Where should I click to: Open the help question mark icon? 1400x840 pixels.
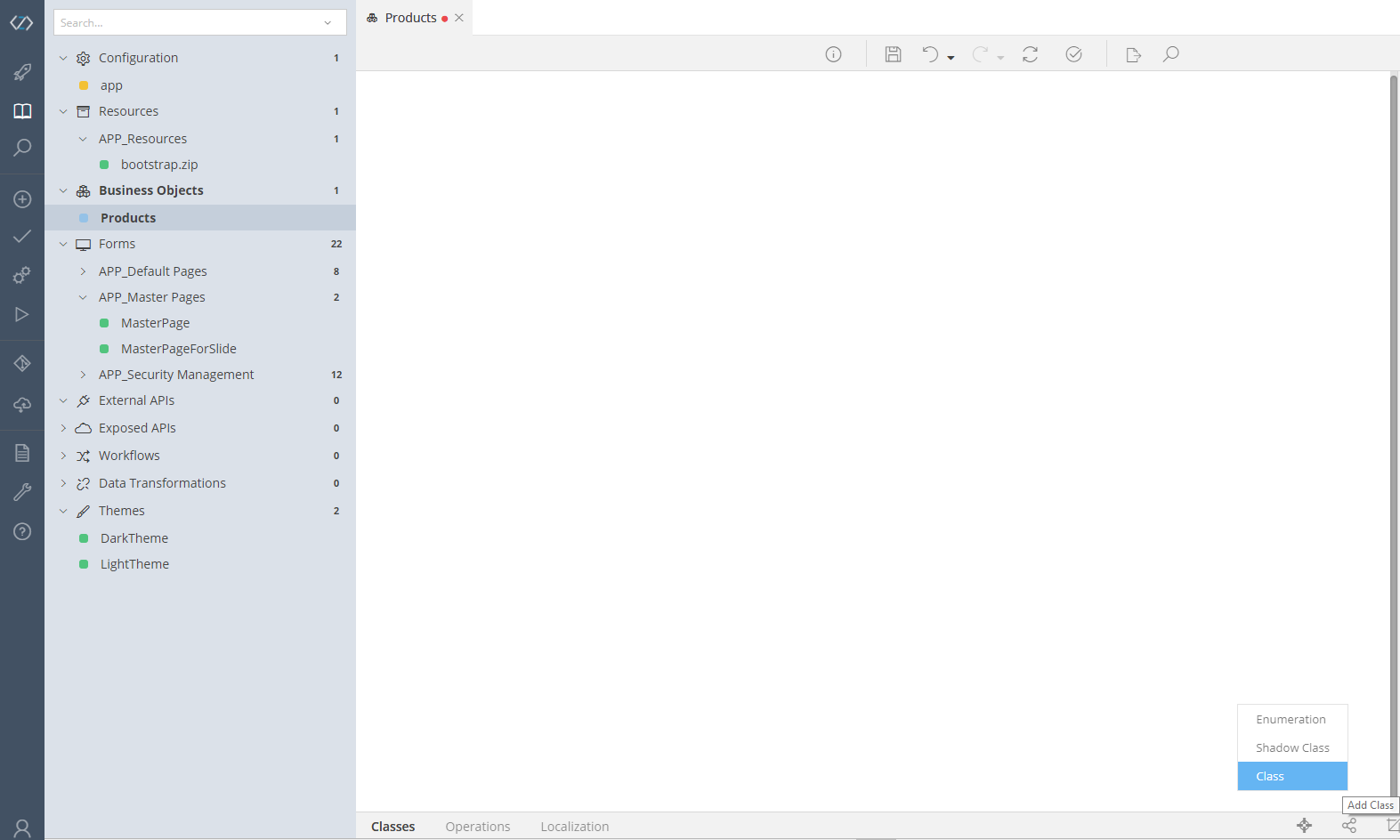click(22, 531)
